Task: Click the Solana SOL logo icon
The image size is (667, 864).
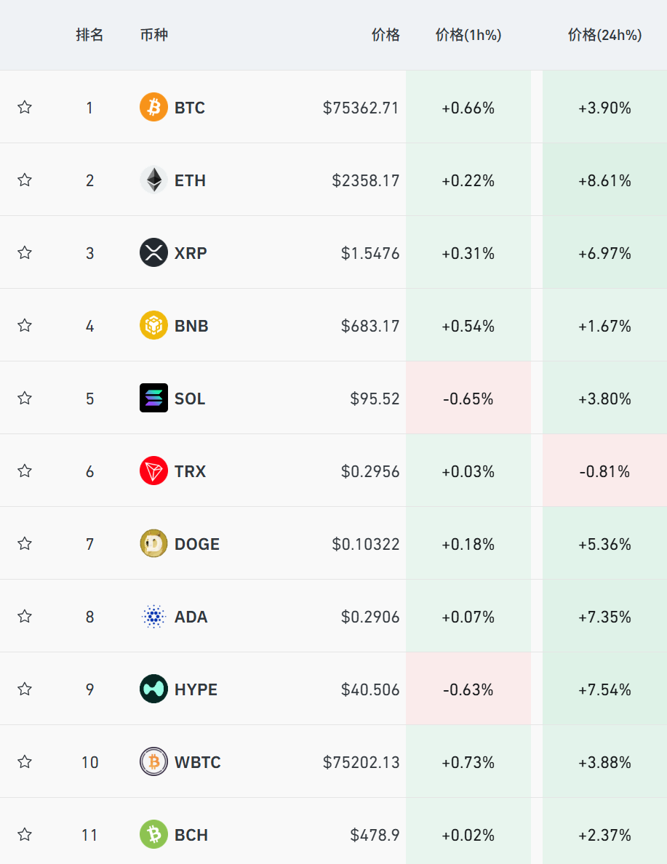Action: (154, 398)
